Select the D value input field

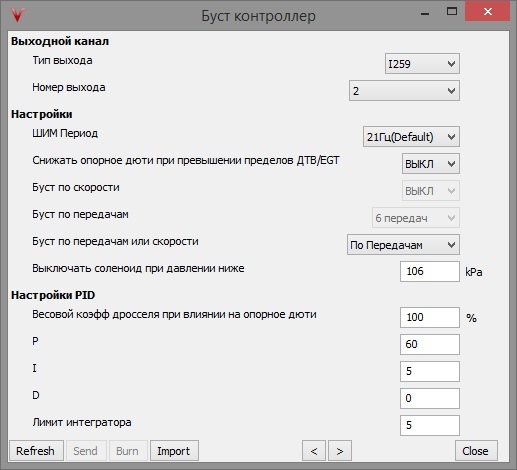(430, 398)
